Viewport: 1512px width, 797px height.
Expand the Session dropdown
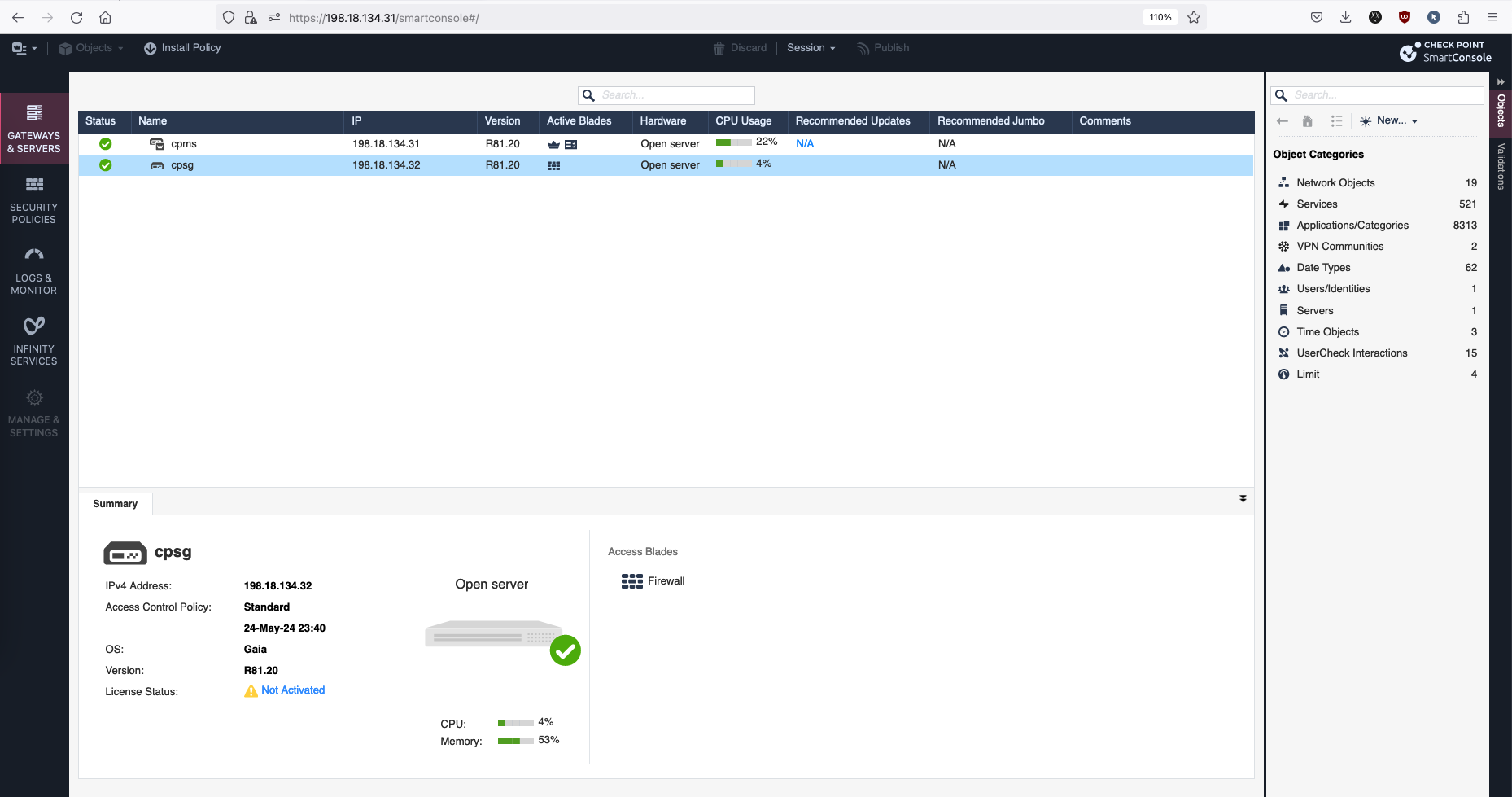tap(811, 48)
